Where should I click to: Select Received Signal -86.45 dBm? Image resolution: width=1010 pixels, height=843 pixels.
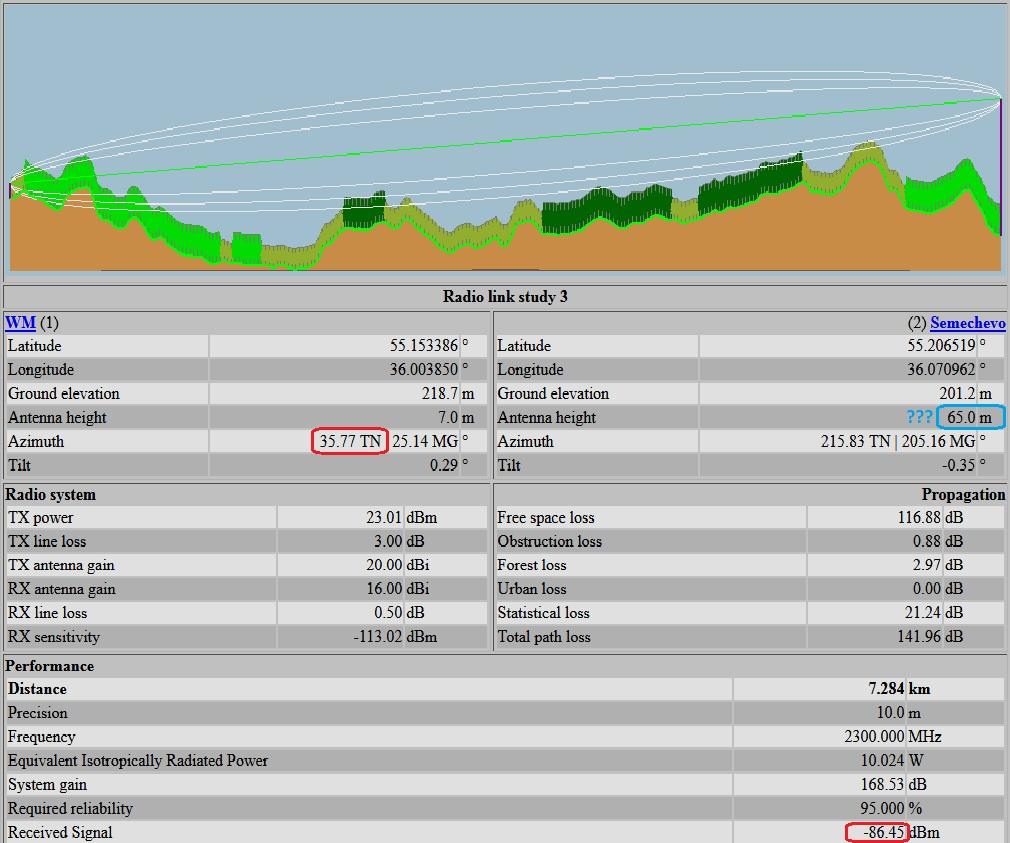[901, 832]
